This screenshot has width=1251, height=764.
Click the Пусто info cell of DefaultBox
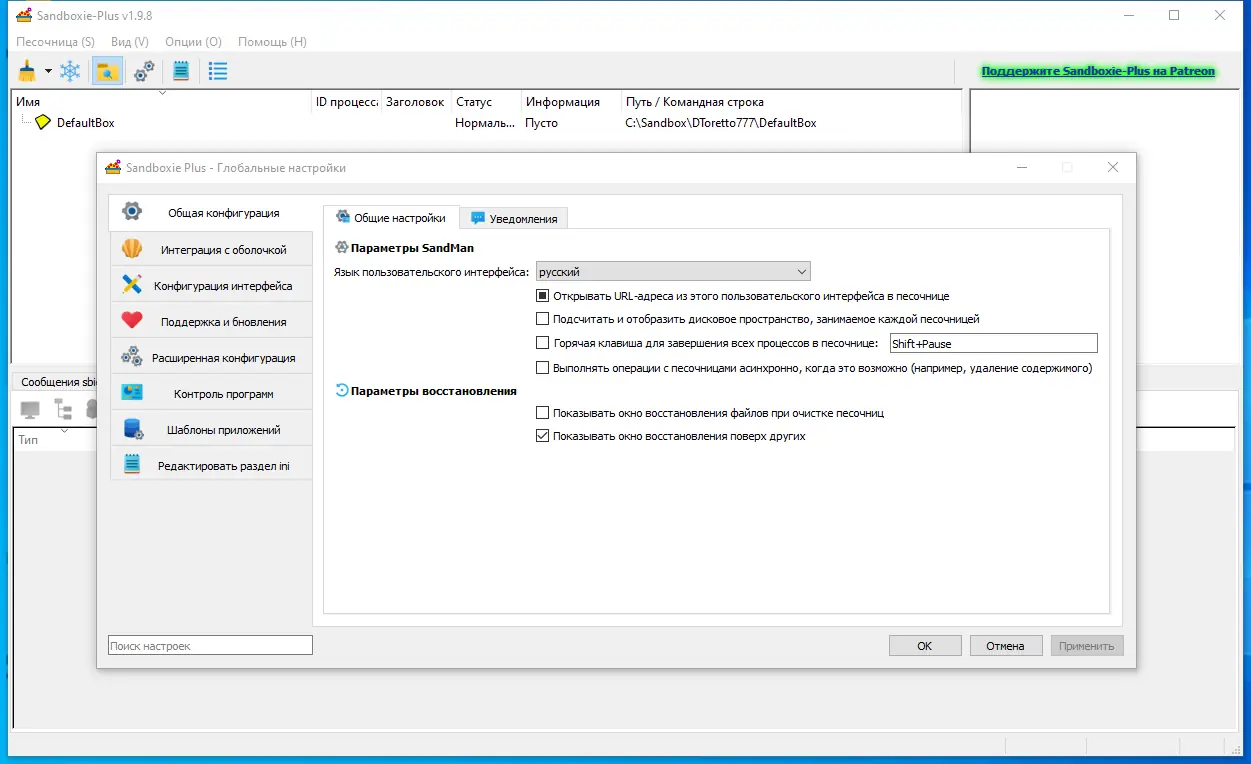[x=542, y=123]
